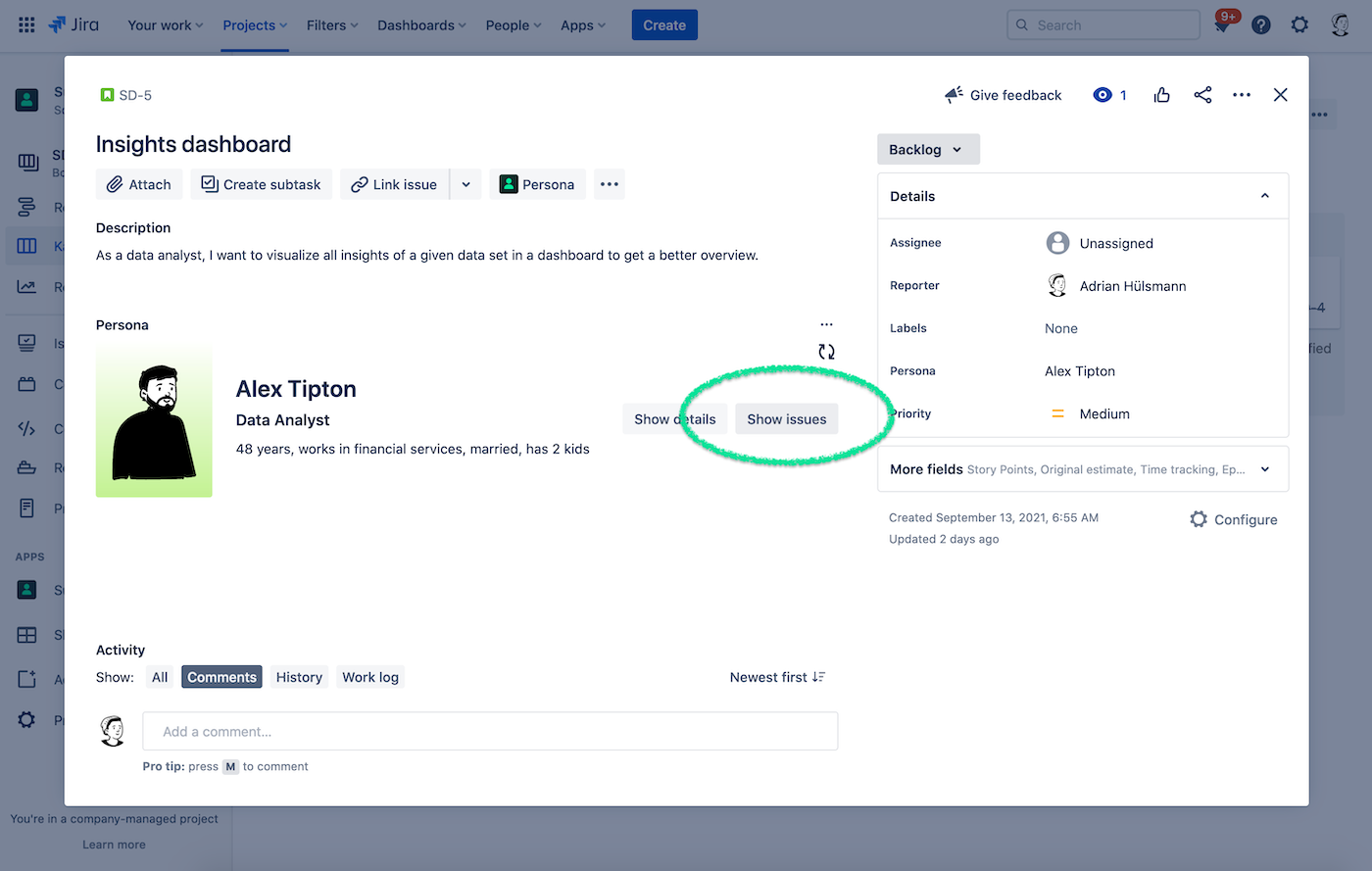Click the paperclip icon on the Attach button
Screen dimensions: 1372x871
click(x=116, y=184)
